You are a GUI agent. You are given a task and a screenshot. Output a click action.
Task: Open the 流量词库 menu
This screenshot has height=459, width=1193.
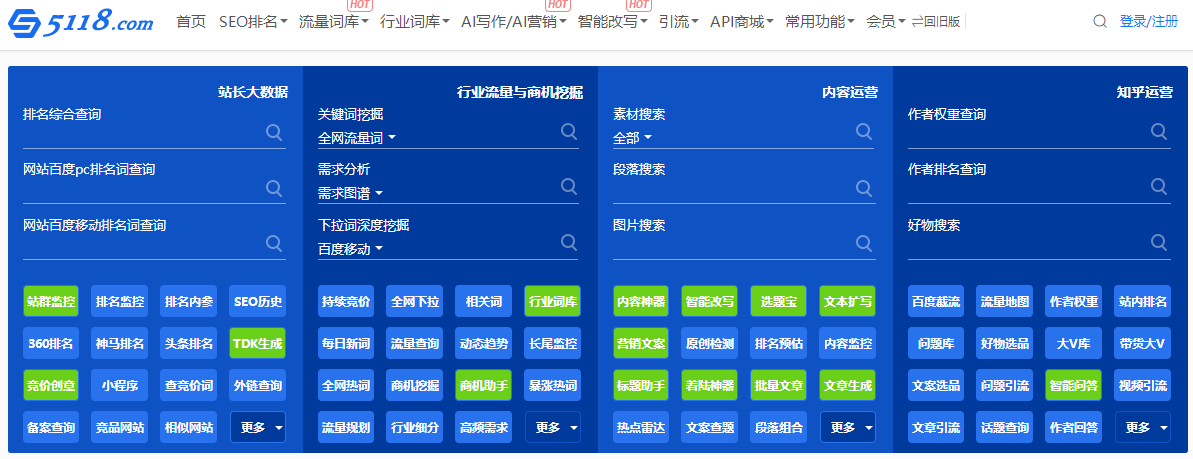tap(334, 22)
